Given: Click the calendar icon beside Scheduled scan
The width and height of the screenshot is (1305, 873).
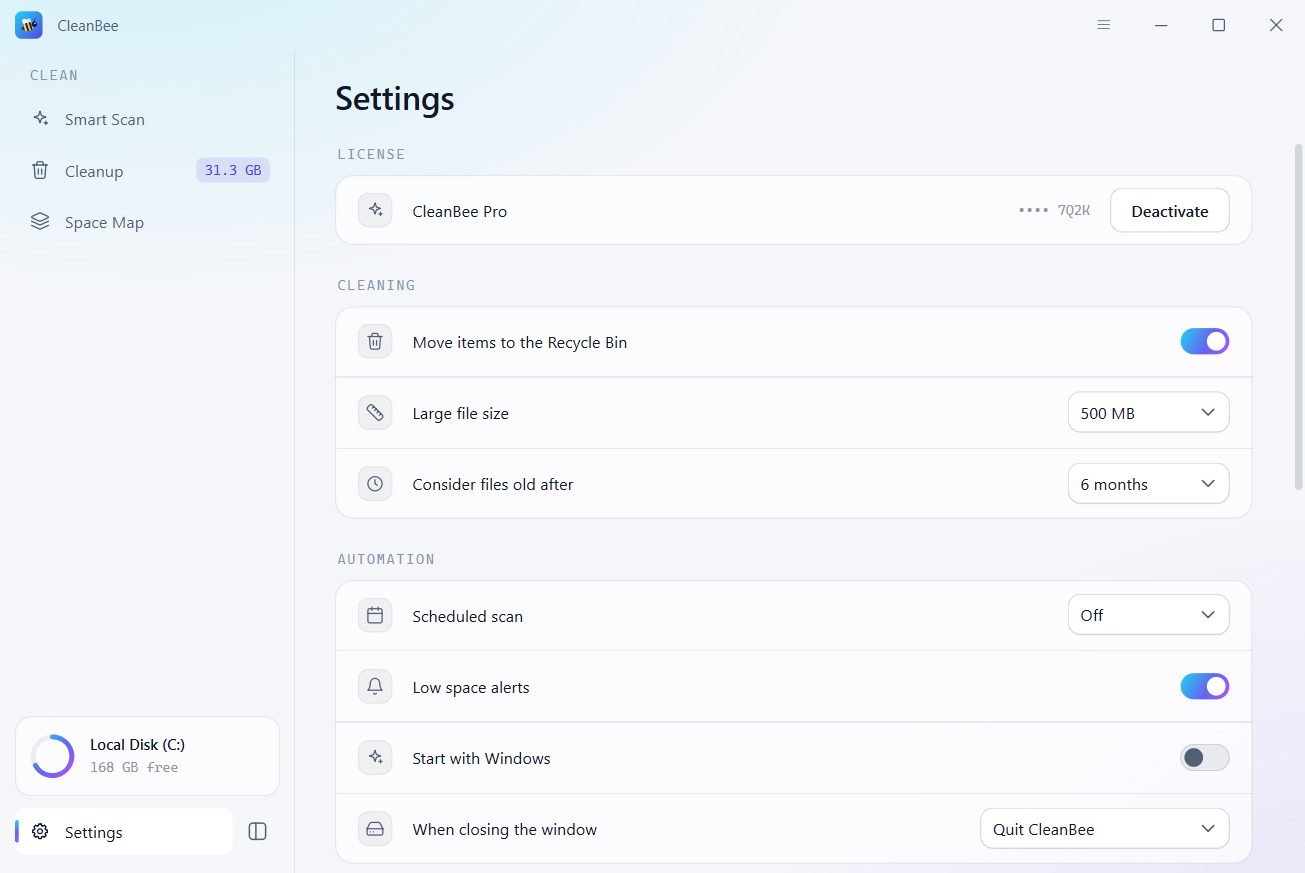Looking at the screenshot, I should tap(375, 616).
